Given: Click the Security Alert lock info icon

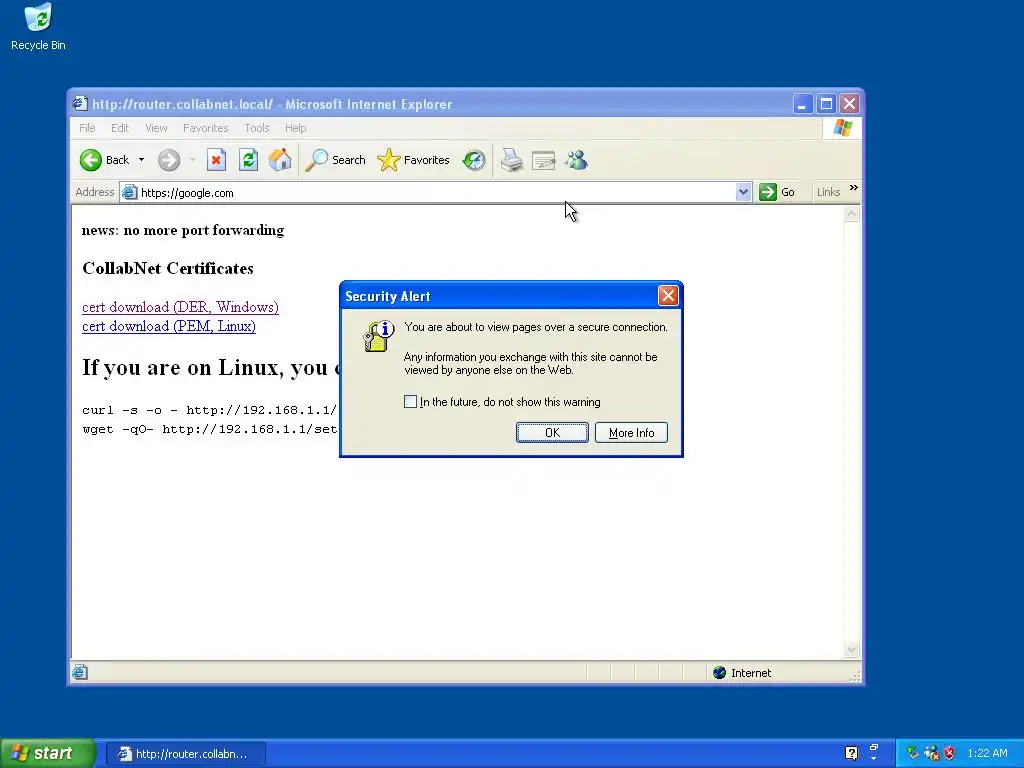Looking at the screenshot, I should point(379,336).
